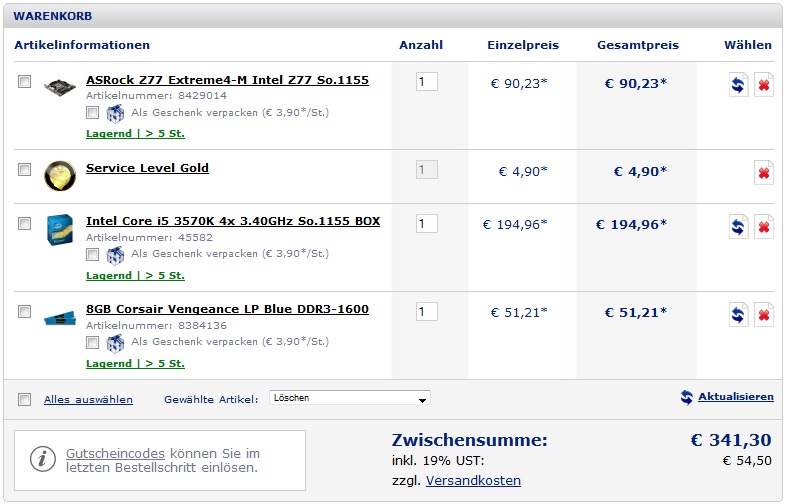
Task: Open the Gutscheincodes link
Action: point(115,453)
